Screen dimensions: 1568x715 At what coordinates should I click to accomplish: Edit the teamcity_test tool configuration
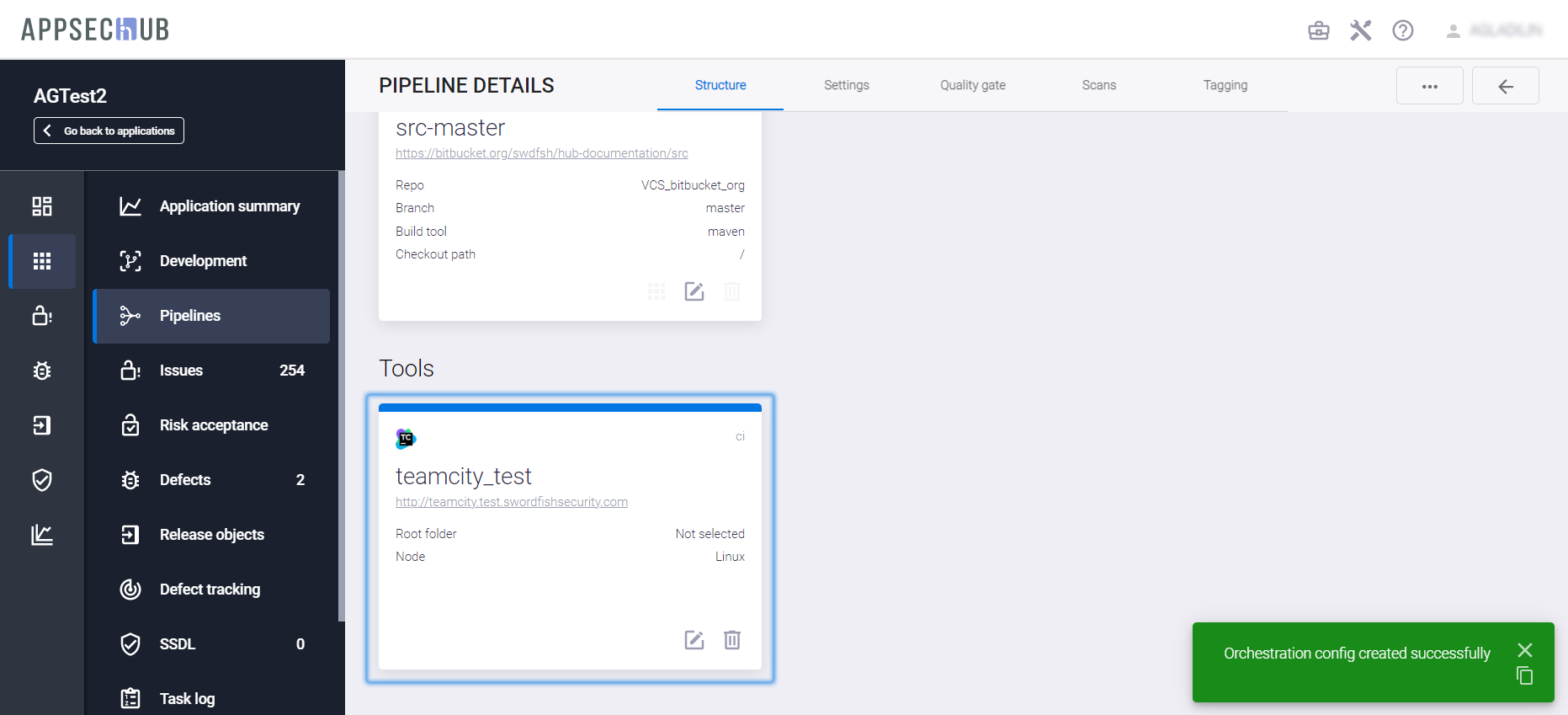(x=694, y=640)
